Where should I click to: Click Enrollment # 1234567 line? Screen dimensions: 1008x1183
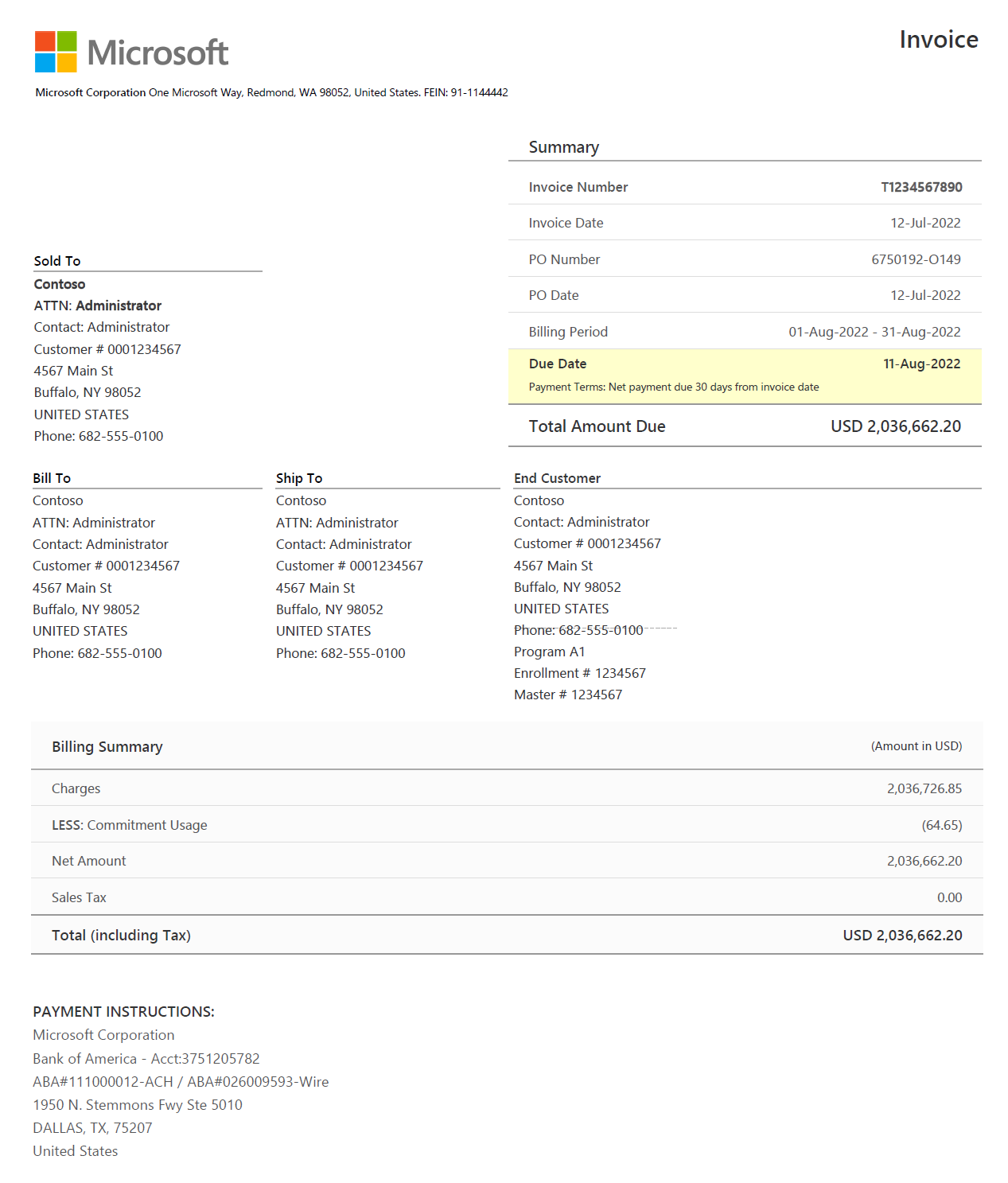(x=579, y=673)
